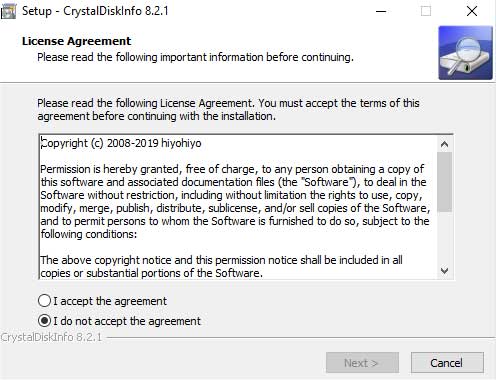Select the 'I accept the agreement' radio button

click(44, 301)
